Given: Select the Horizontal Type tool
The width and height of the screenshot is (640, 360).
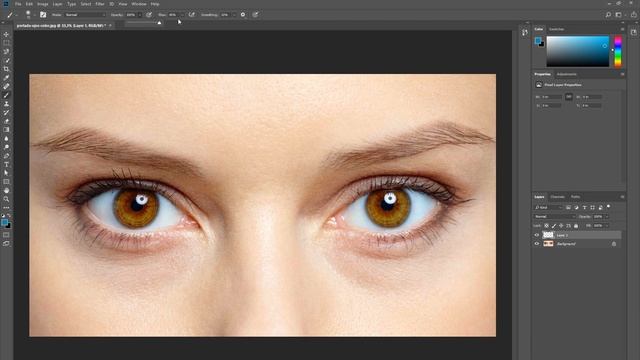Looking at the screenshot, I should (x=6, y=164).
